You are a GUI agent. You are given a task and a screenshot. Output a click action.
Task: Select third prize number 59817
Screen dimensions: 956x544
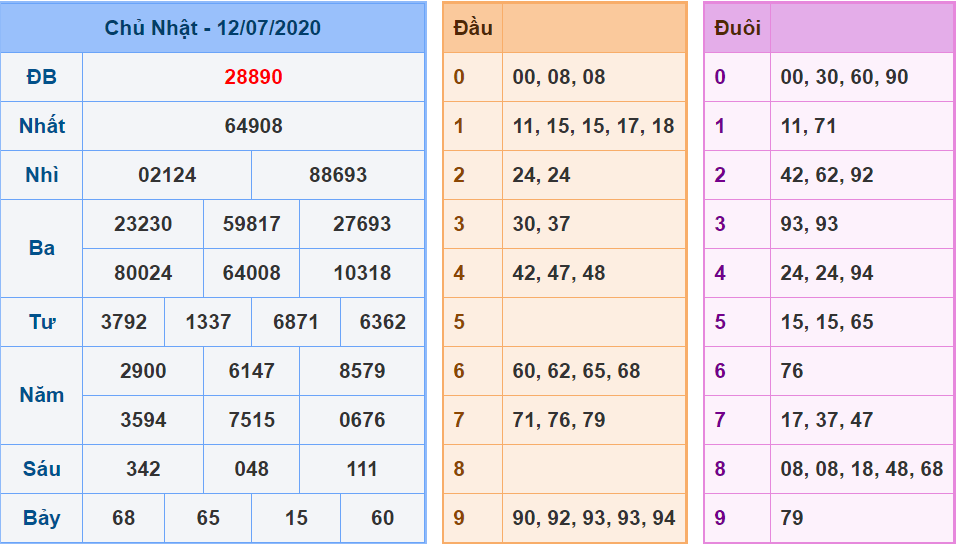[251, 224]
